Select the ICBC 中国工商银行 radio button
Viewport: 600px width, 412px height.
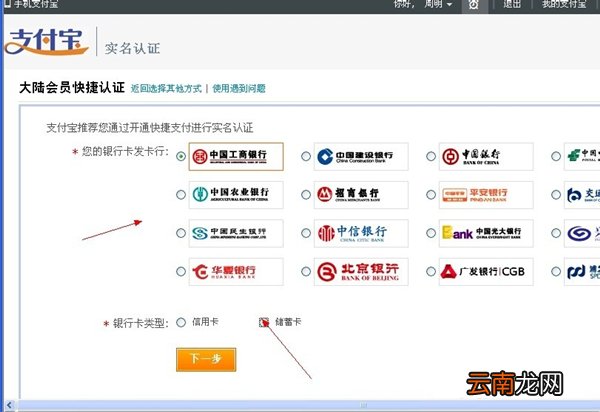(181, 156)
